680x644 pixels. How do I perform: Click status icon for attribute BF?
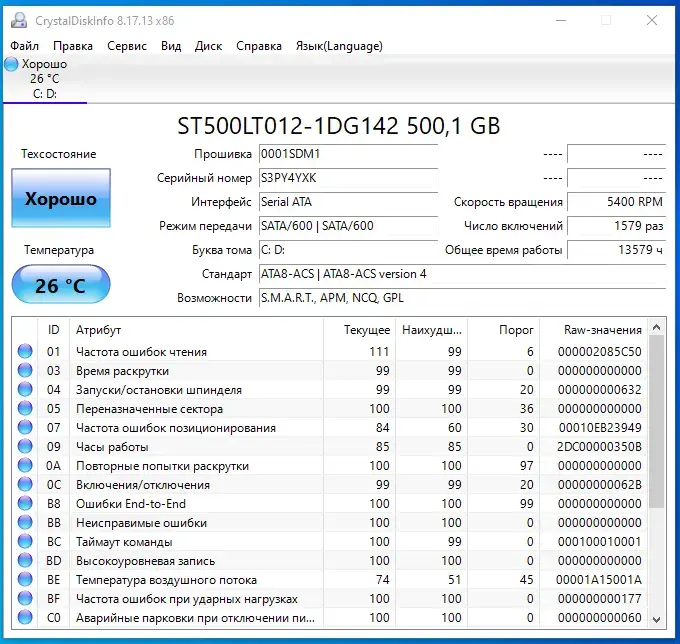point(25,598)
